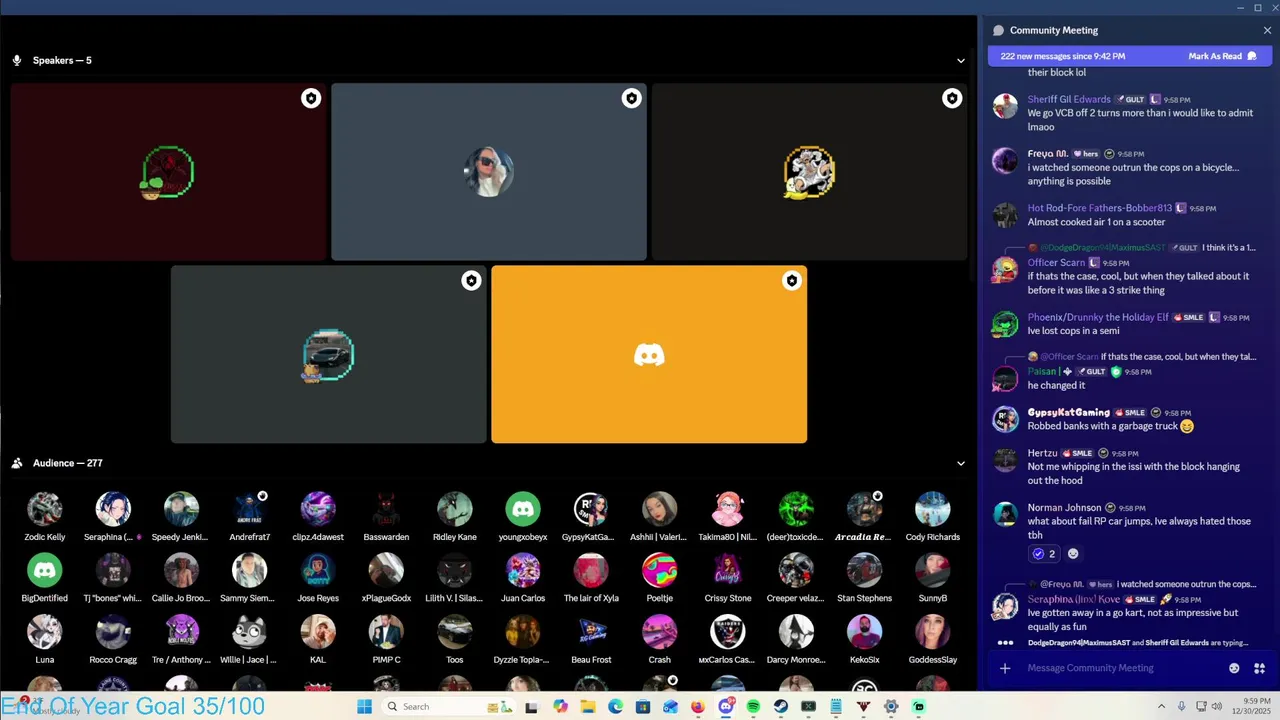Open the emoji picker in message box
This screenshot has height=720, width=1280.
(1234, 668)
